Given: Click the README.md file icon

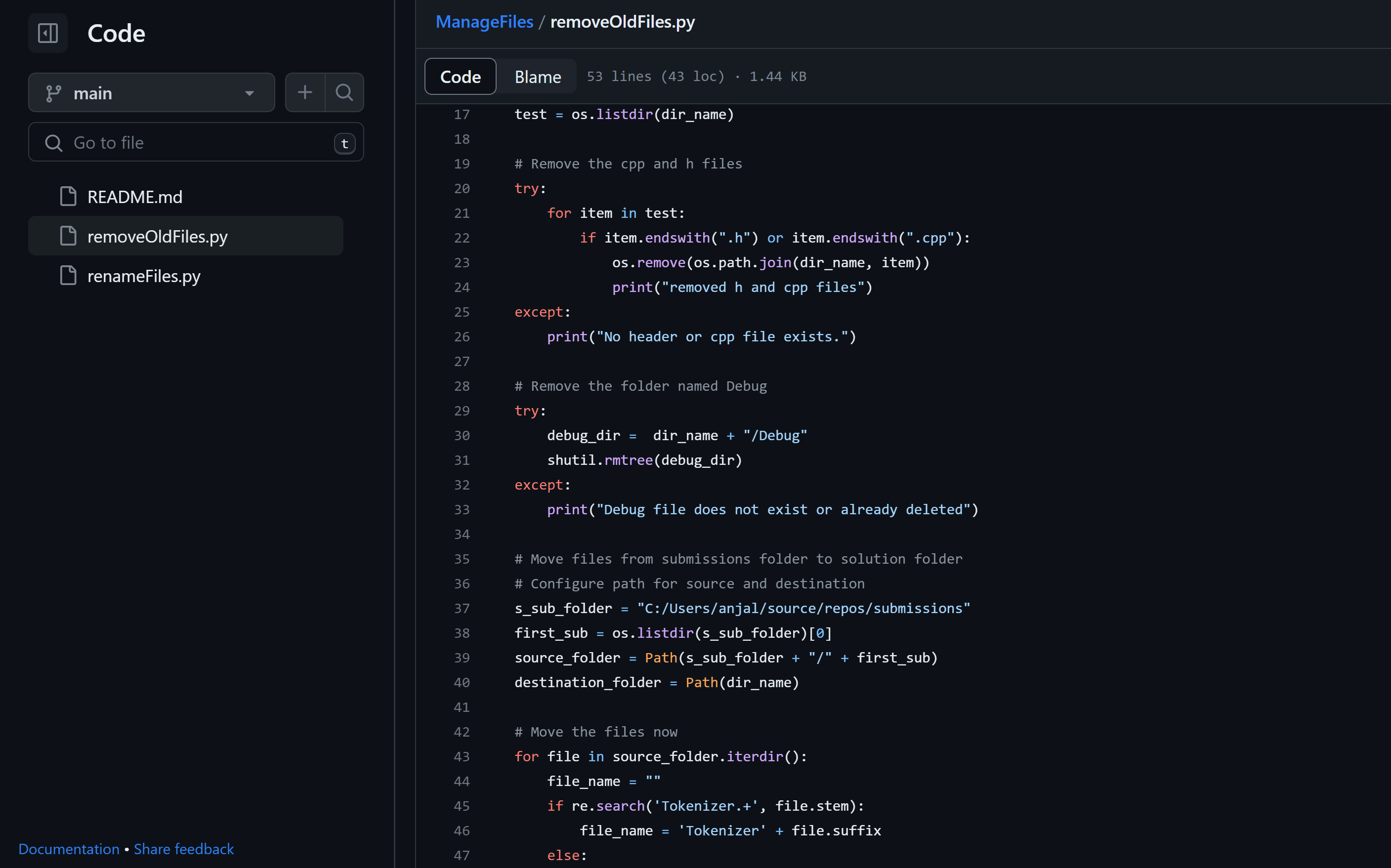Looking at the screenshot, I should pos(68,197).
